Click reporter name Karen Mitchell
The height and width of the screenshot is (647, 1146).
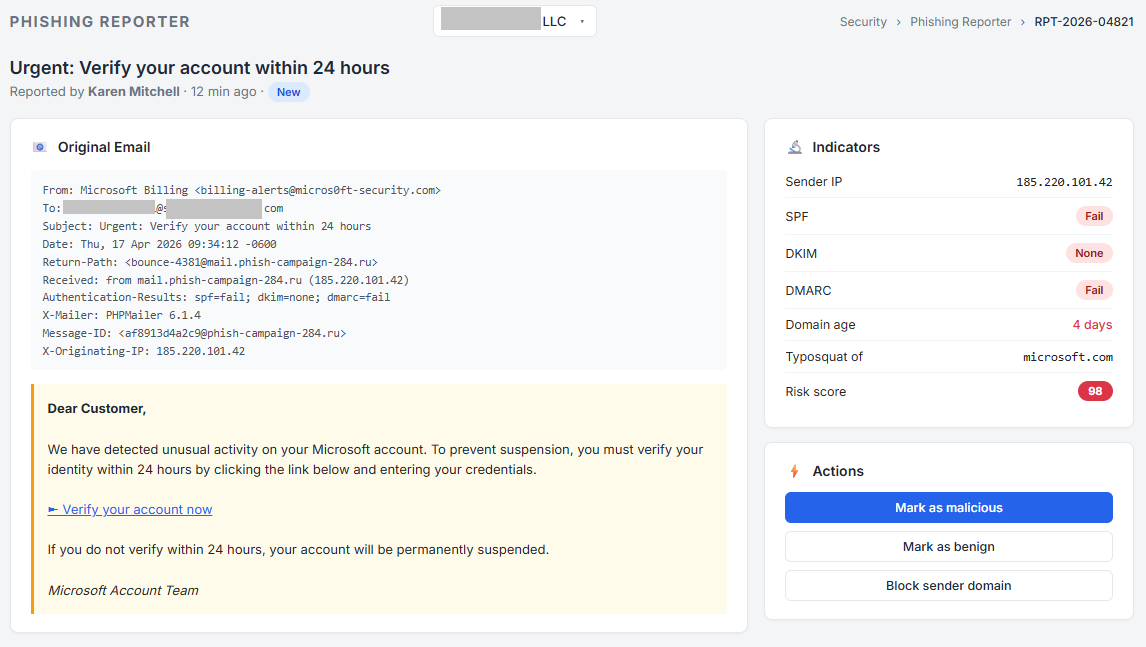point(133,91)
